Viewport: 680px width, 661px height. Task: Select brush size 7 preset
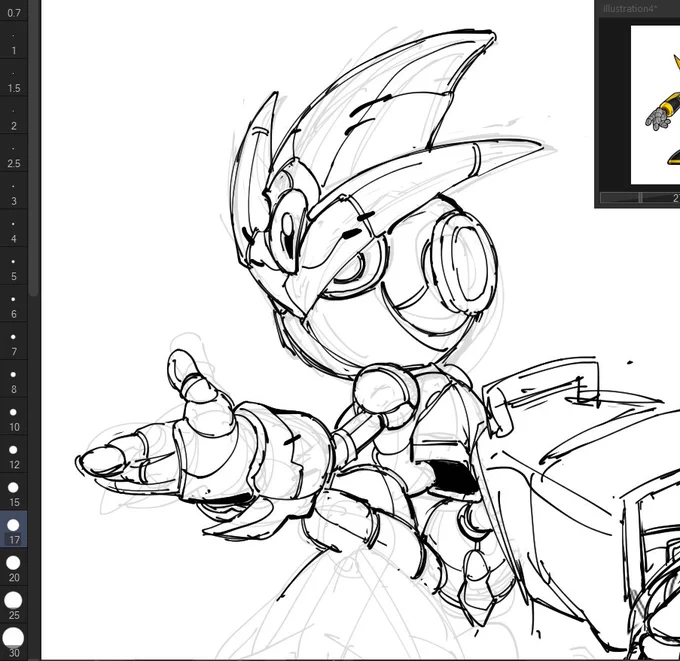pos(13,341)
